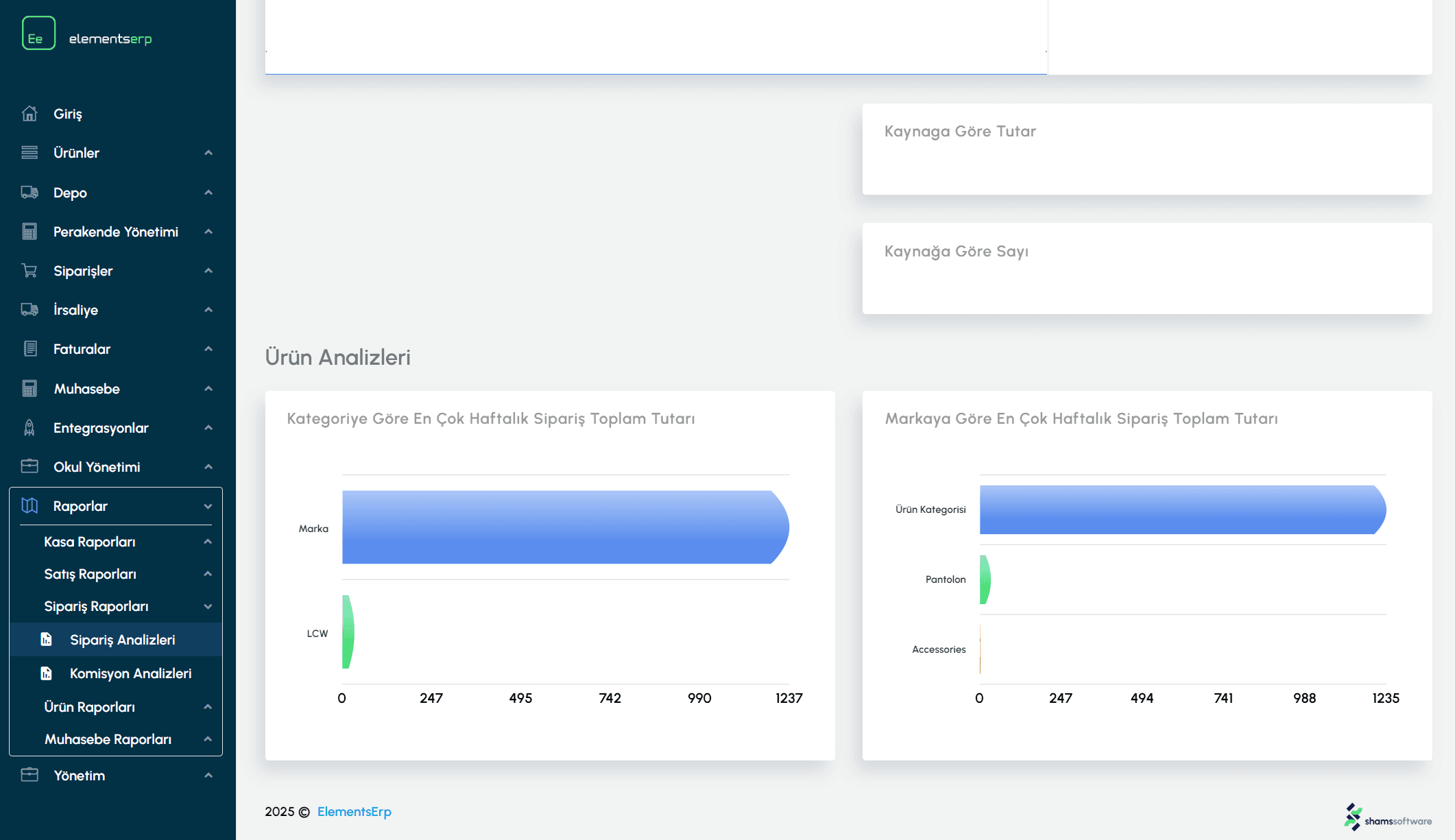Click the green Pantolon bar in brand chart
This screenshot has height=840, width=1455.
[x=985, y=579]
